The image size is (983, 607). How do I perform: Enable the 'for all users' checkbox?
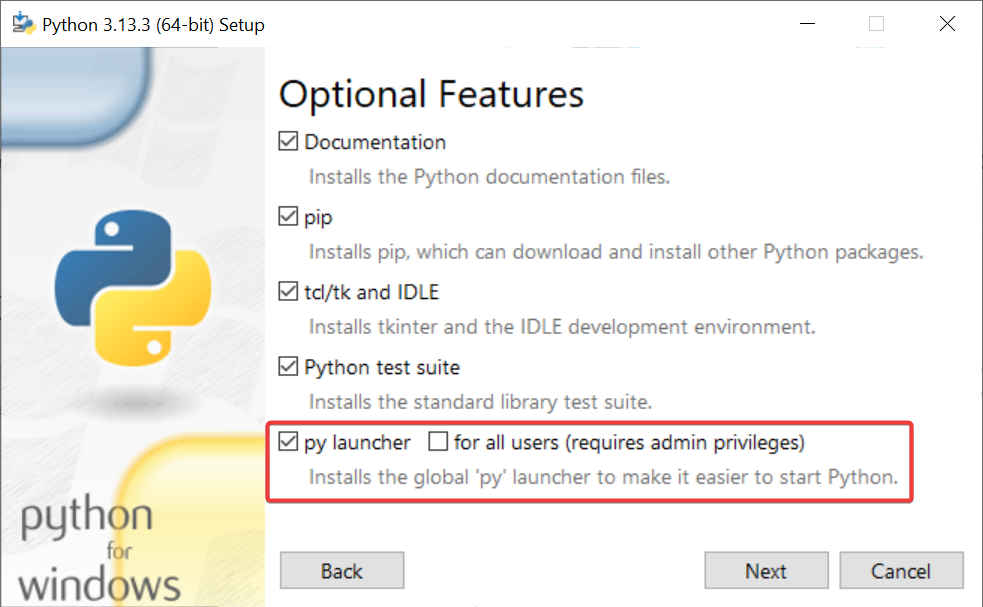pos(437,442)
